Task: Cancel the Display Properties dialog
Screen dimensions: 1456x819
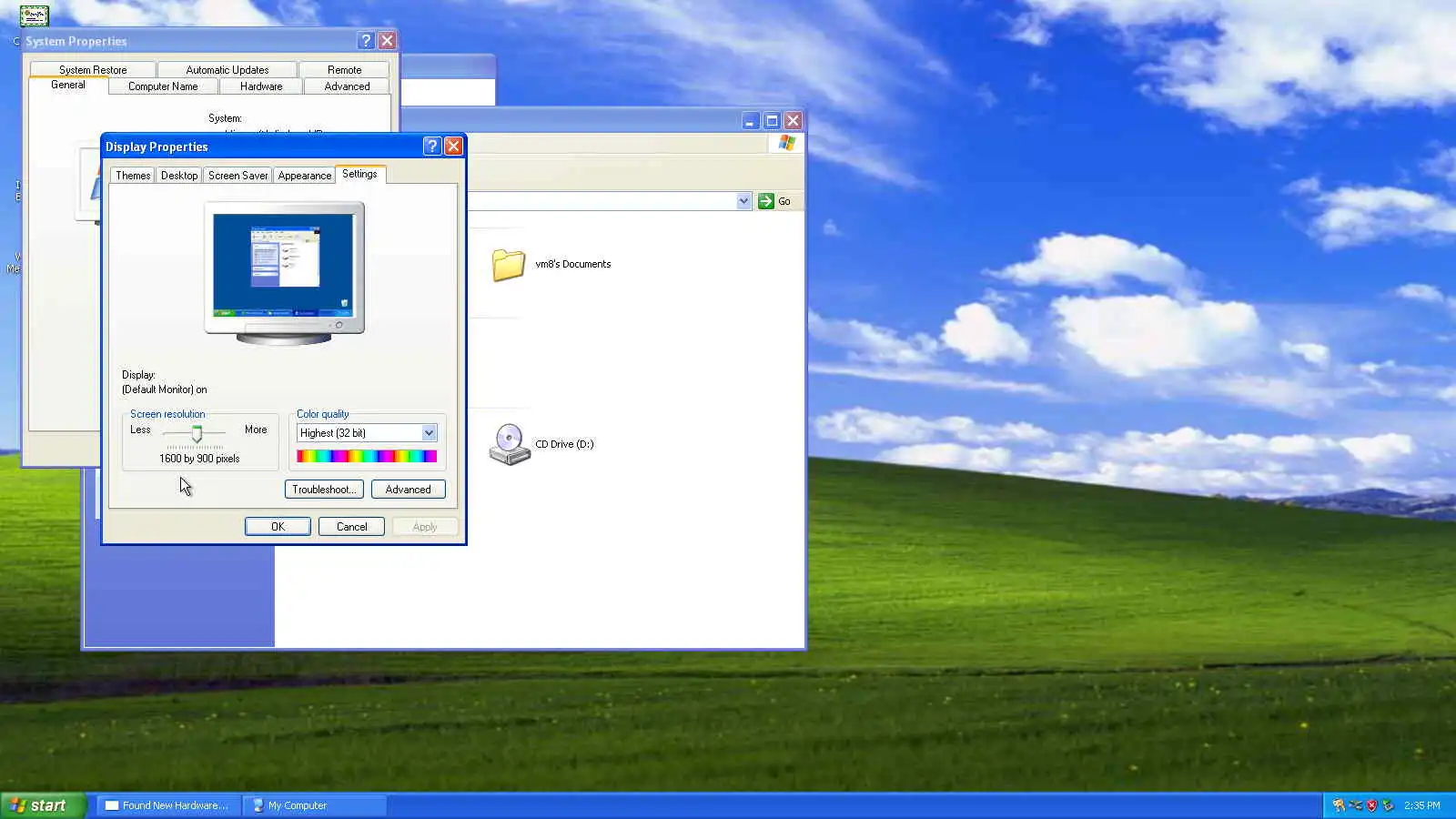Action: tap(351, 527)
